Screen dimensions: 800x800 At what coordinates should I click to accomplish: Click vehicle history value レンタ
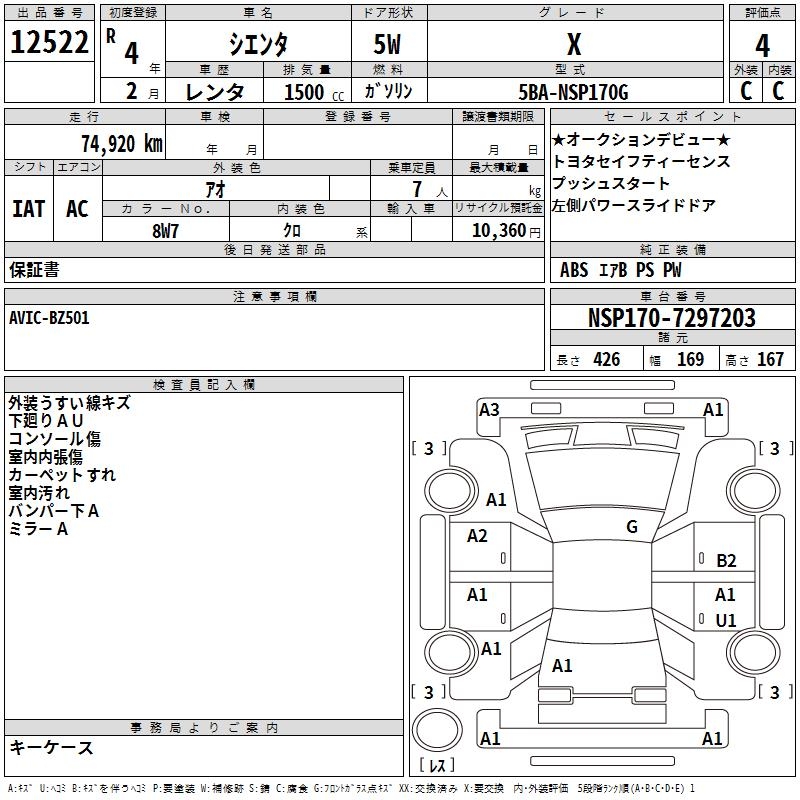[215, 92]
